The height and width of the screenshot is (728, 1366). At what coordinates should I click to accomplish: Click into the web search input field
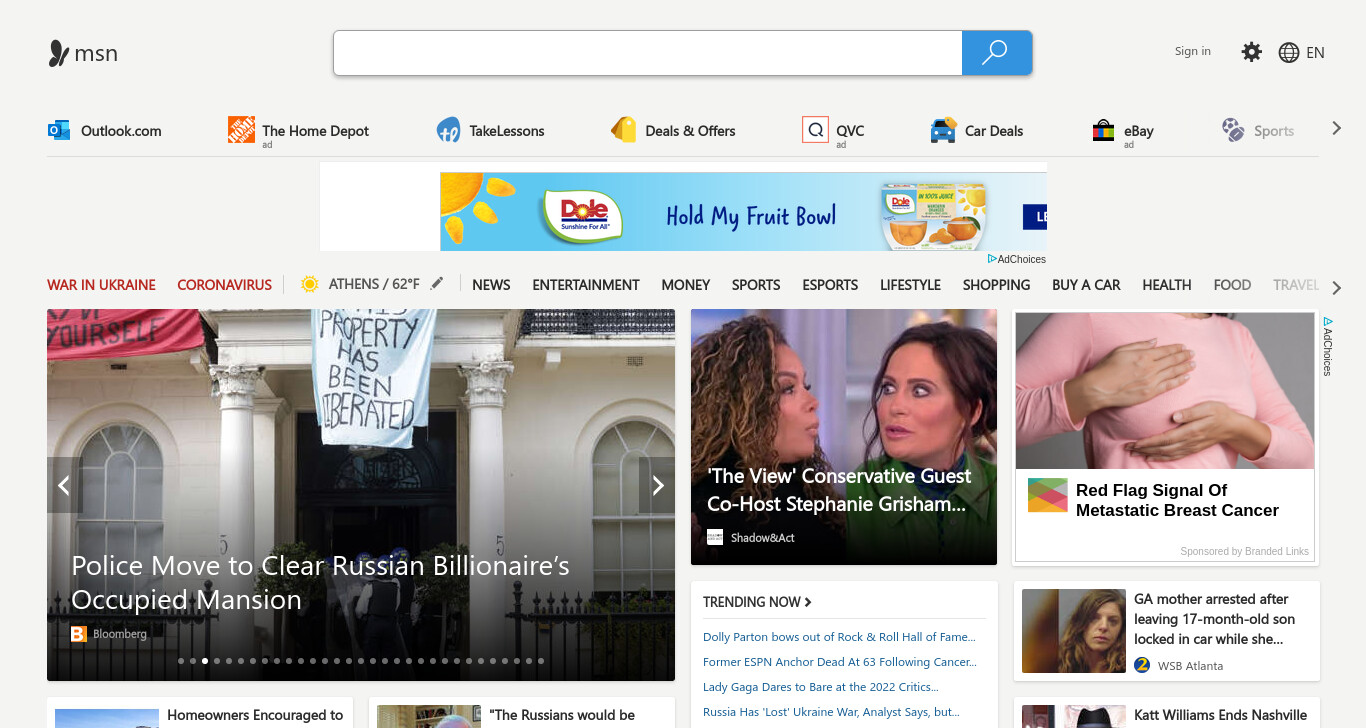(x=648, y=53)
